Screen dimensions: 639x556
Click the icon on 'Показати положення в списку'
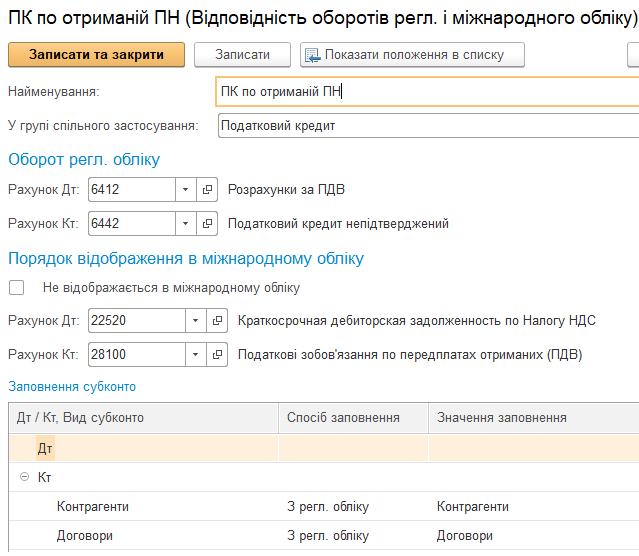point(311,55)
